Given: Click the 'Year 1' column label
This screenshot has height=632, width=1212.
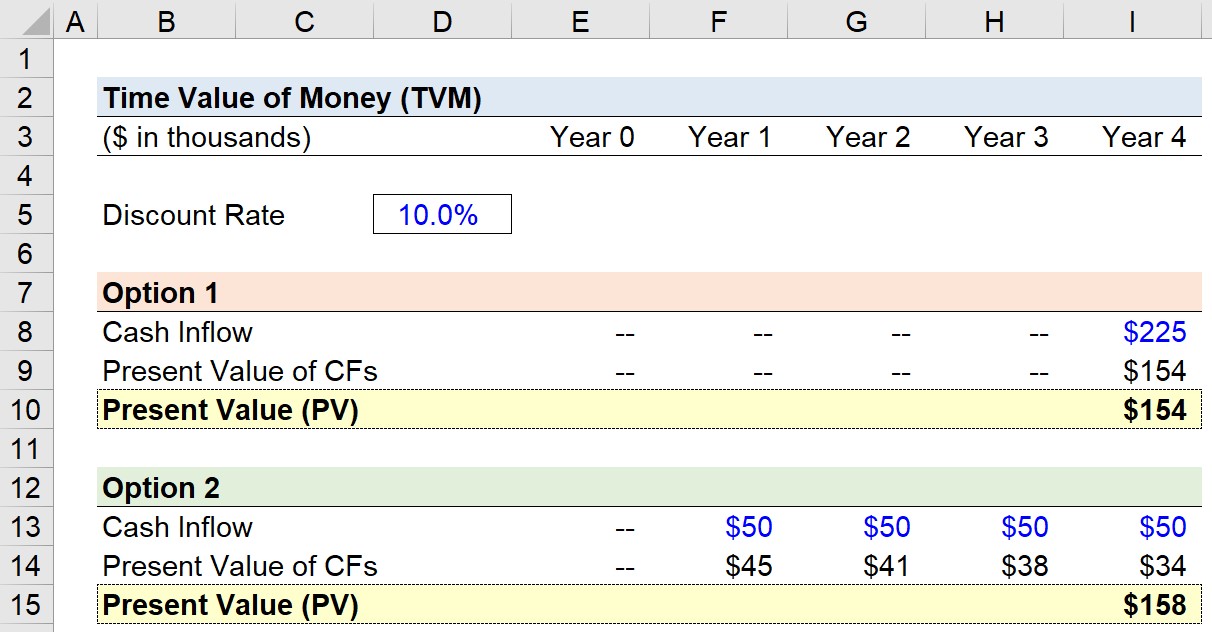Looking at the screenshot, I should (x=730, y=137).
